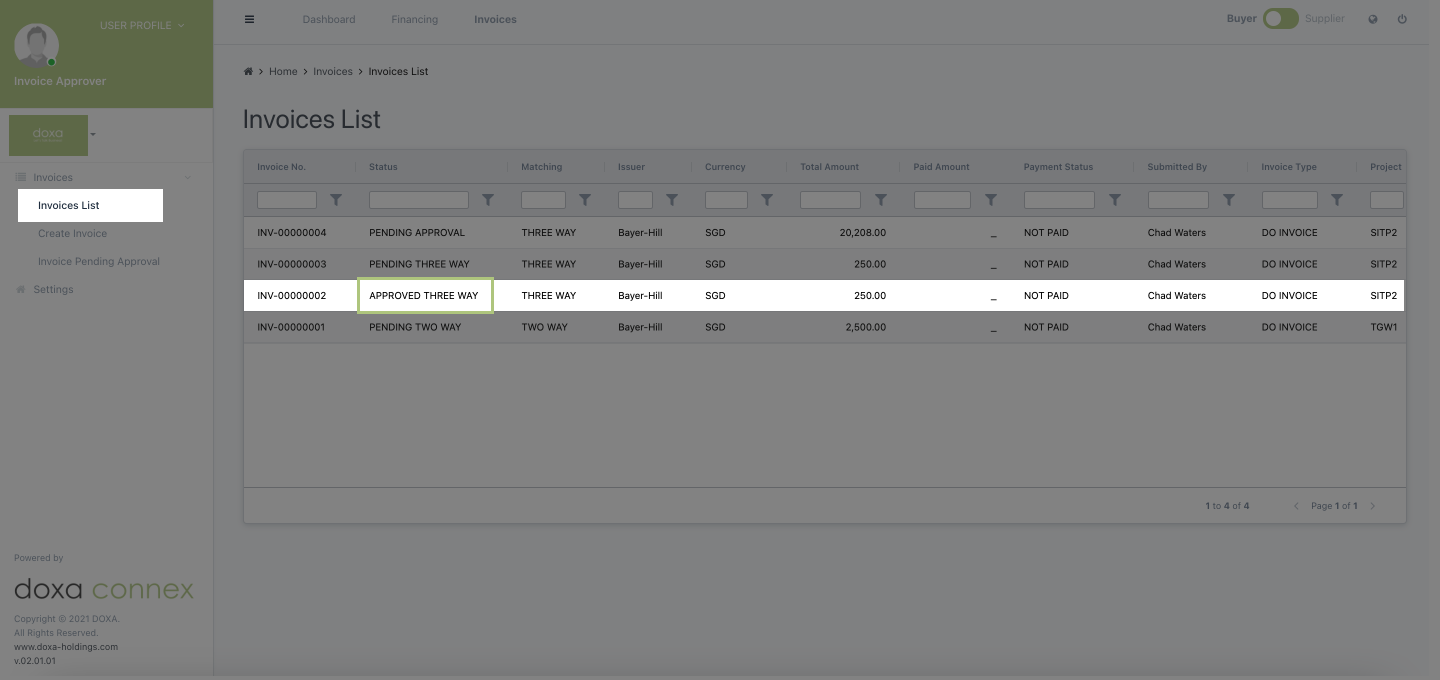Click the globe language icon
The height and width of the screenshot is (680, 1440).
click(1373, 19)
